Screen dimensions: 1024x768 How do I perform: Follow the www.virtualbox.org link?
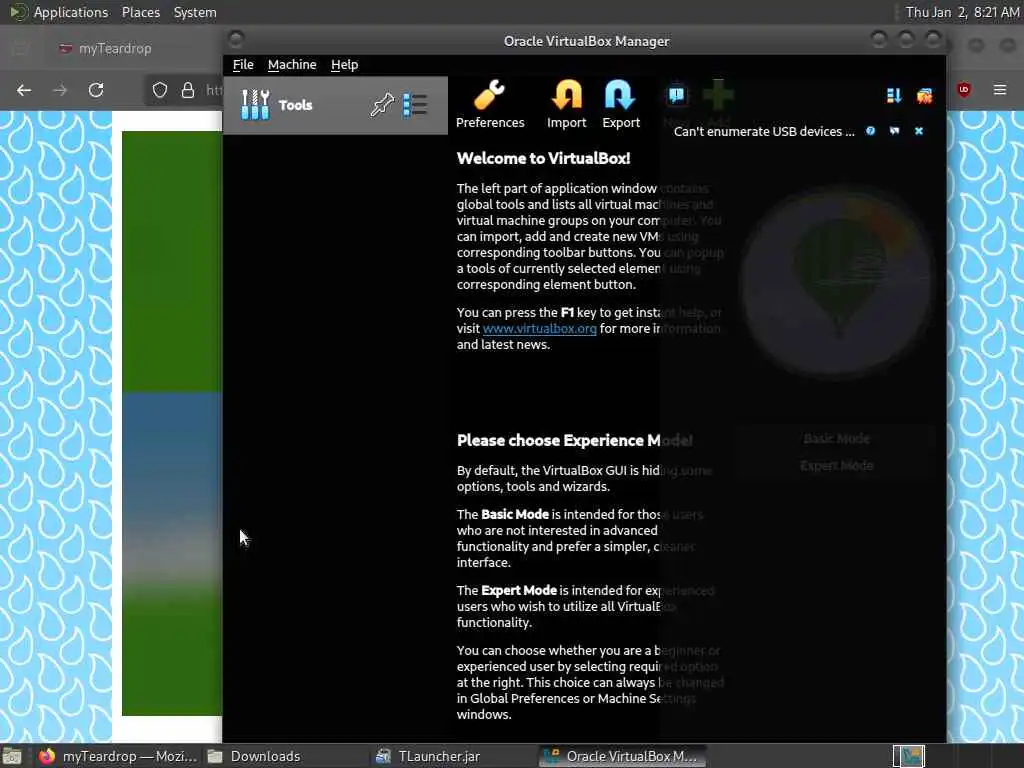tap(539, 328)
